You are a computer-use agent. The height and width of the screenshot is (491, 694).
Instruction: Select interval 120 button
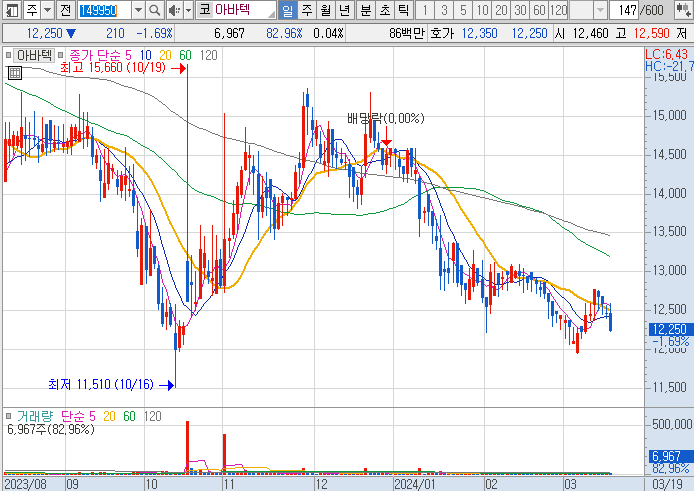[559, 10]
